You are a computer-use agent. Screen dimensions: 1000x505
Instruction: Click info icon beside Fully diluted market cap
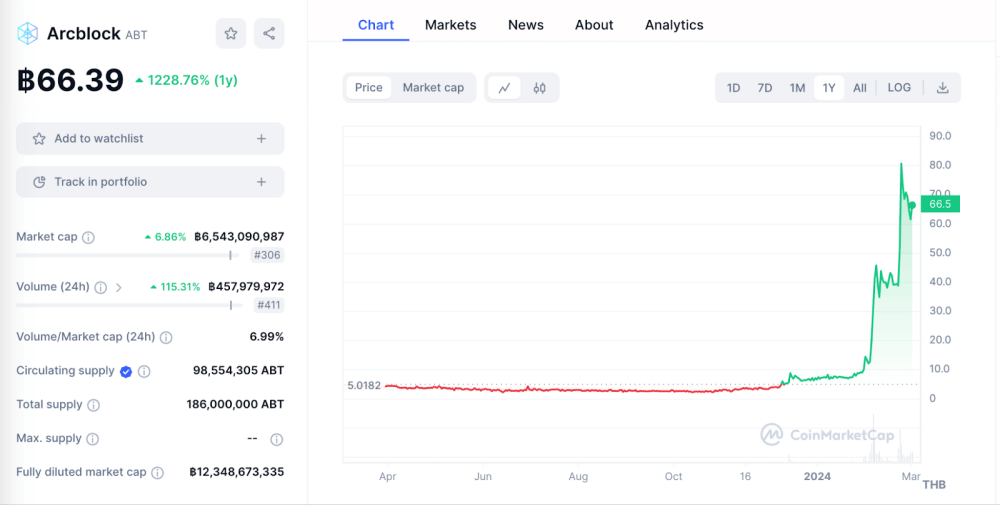coord(157,473)
